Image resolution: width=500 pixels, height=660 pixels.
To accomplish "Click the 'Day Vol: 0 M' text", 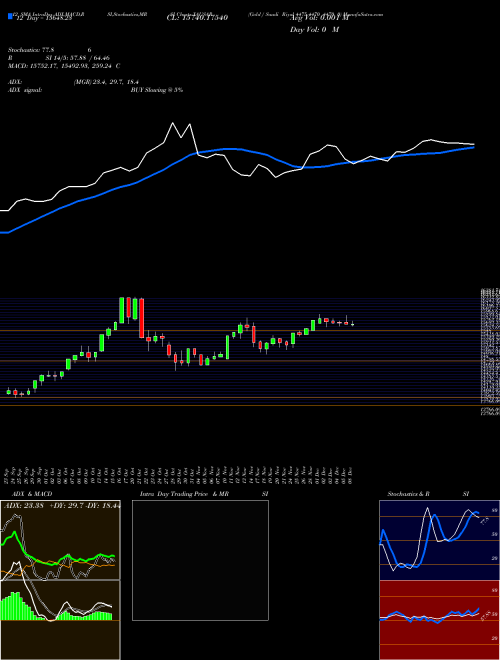I will [x=314, y=29].
